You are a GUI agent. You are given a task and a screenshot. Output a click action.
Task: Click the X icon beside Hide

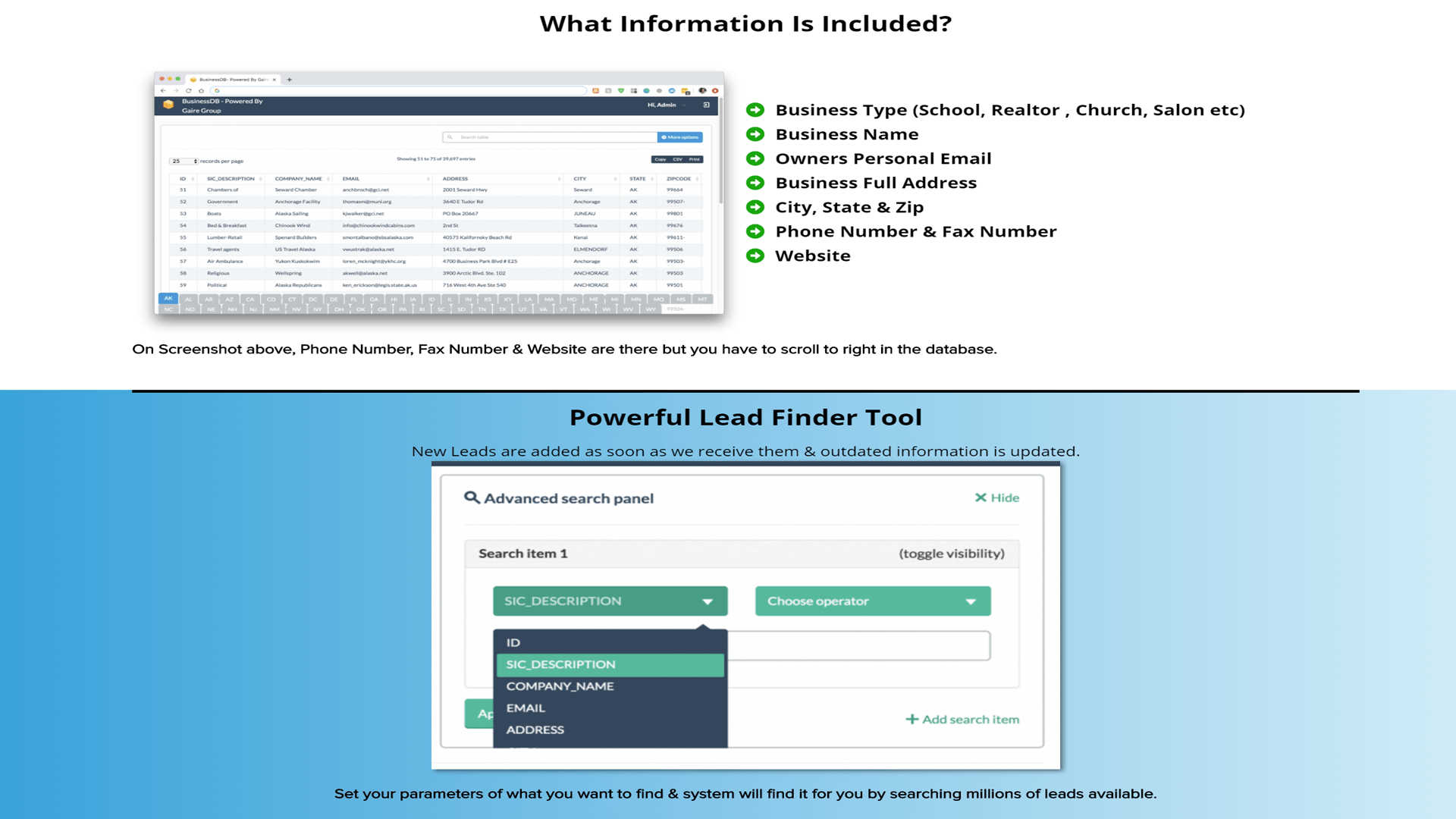[981, 497]
